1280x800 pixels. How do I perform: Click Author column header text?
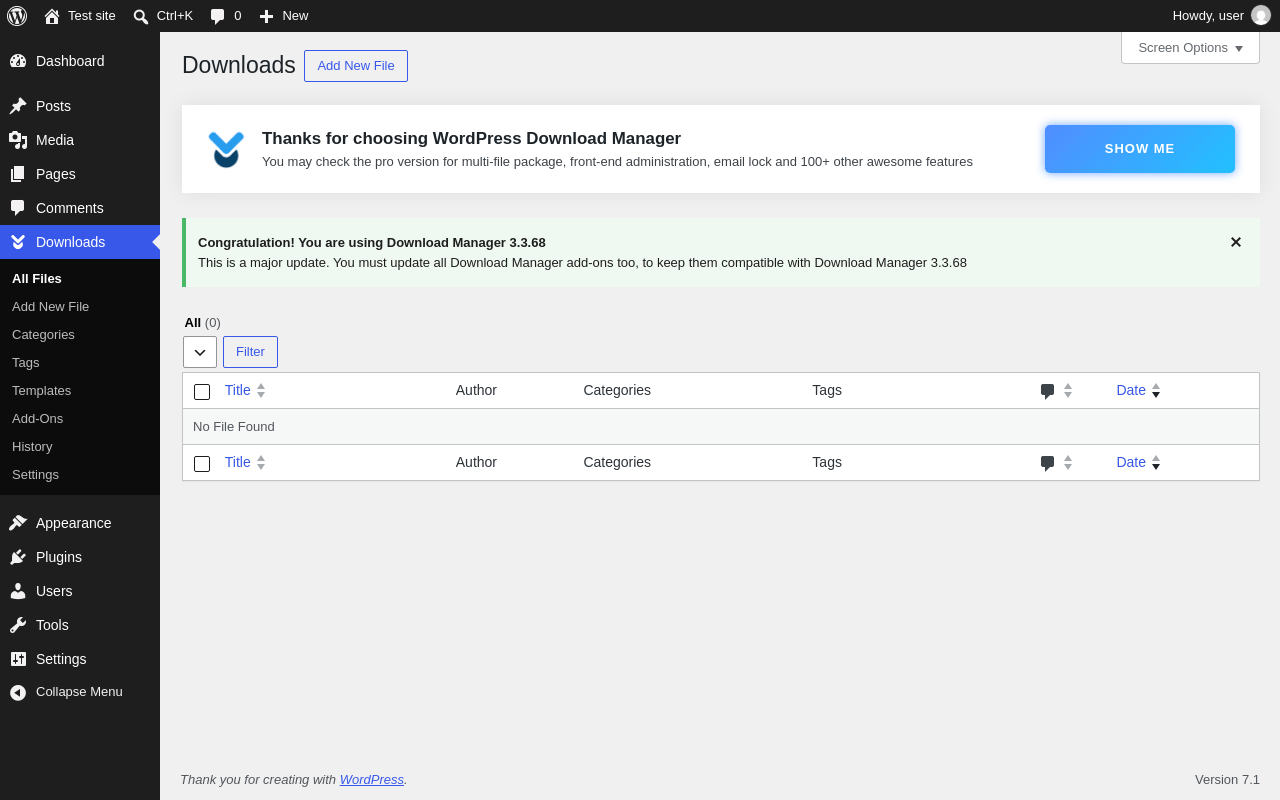point(476,391)
